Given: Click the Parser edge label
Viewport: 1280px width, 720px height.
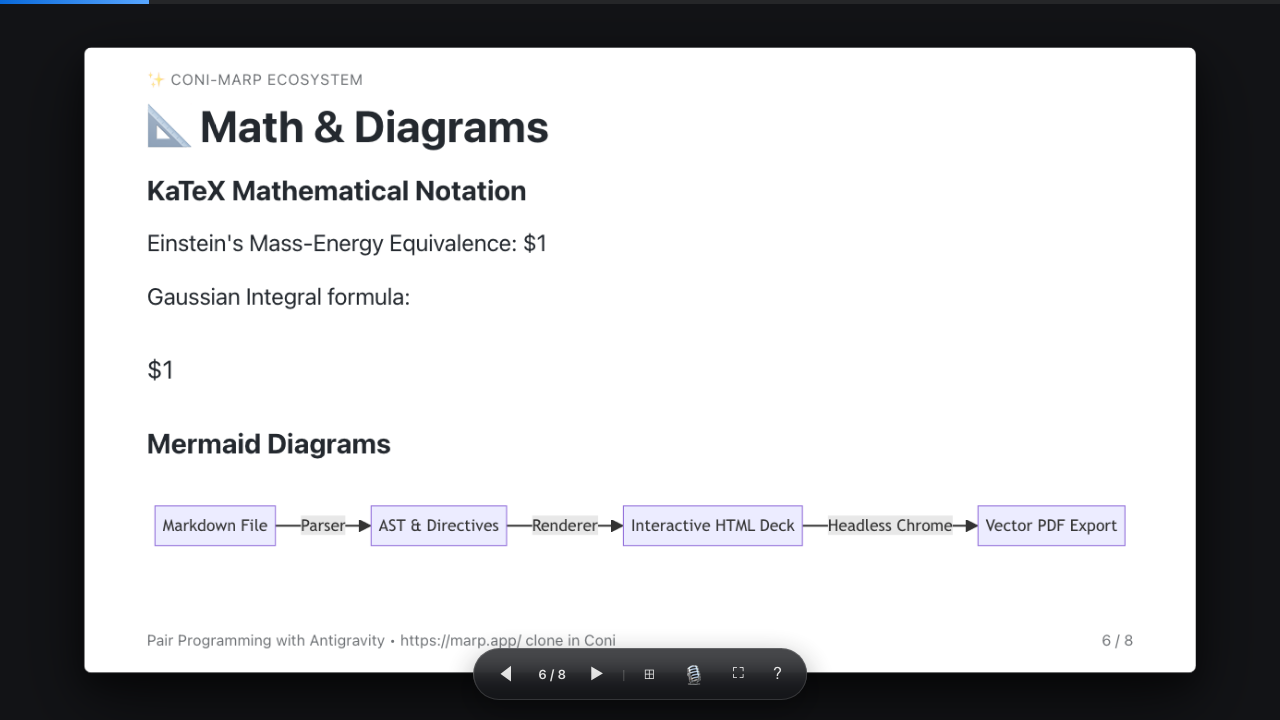Looking at the screenshot, I should [323, 526].
